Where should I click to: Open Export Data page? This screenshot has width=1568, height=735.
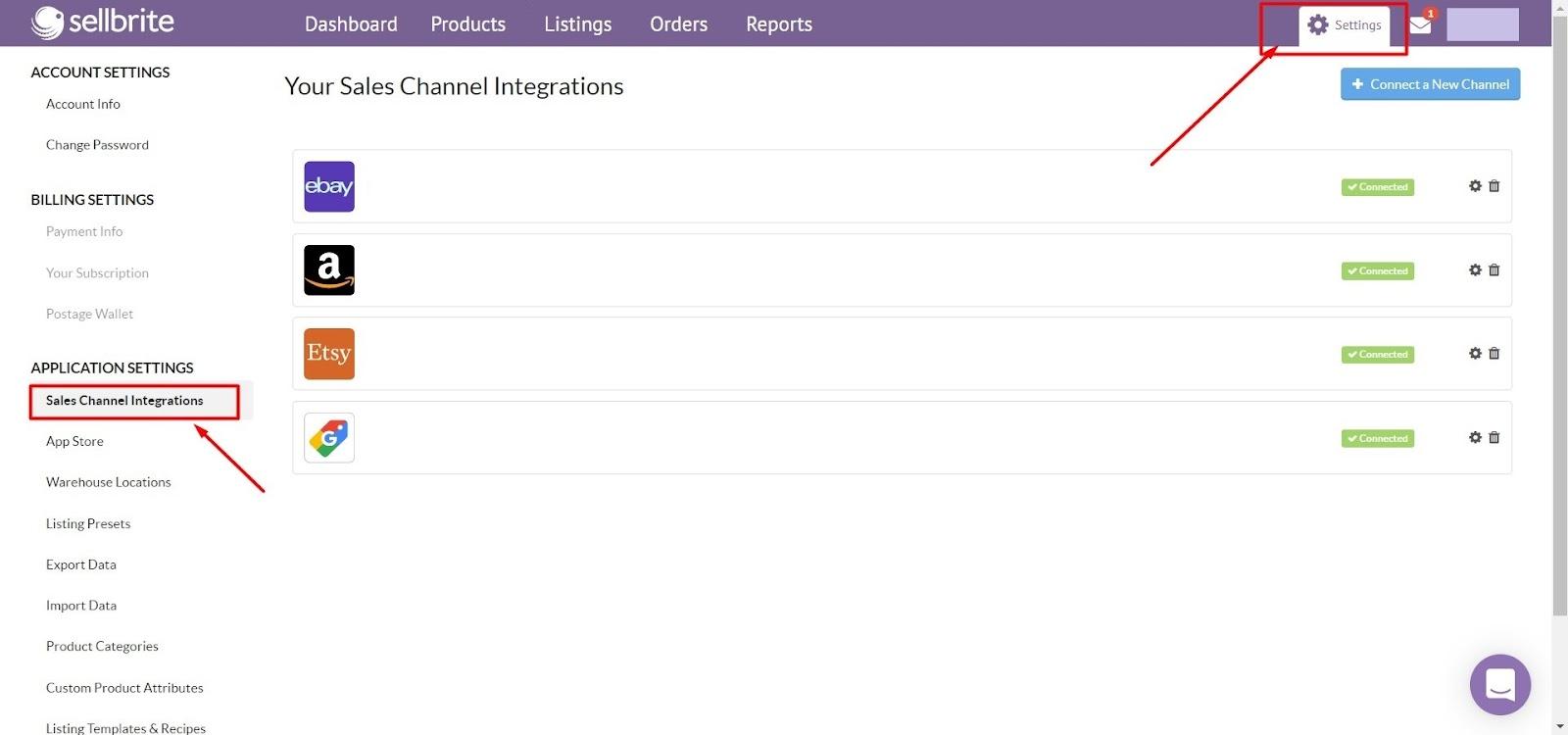pyautogui.click(x=81, y=564)
